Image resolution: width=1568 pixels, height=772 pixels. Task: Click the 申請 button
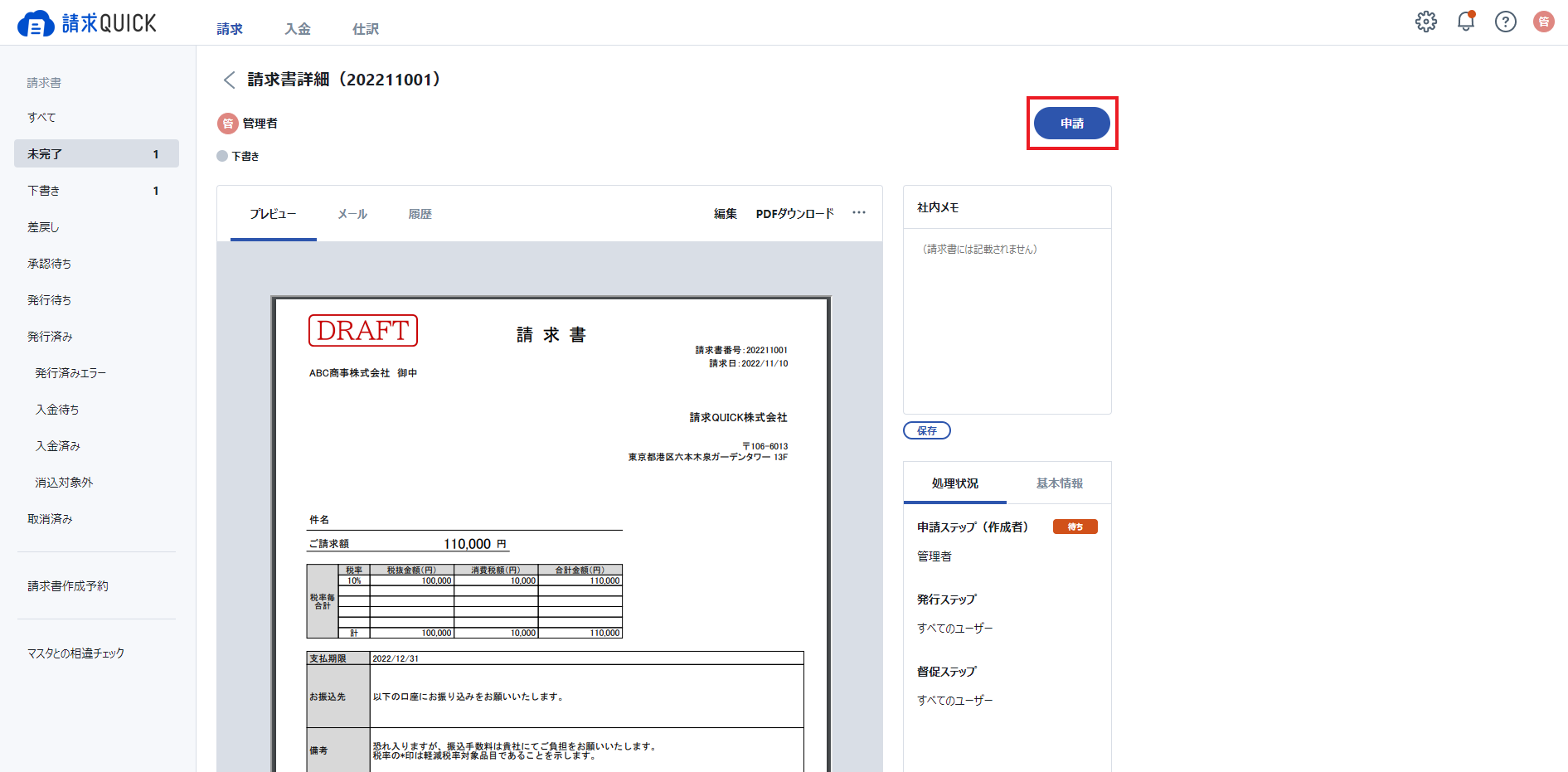click(1071, 123)
